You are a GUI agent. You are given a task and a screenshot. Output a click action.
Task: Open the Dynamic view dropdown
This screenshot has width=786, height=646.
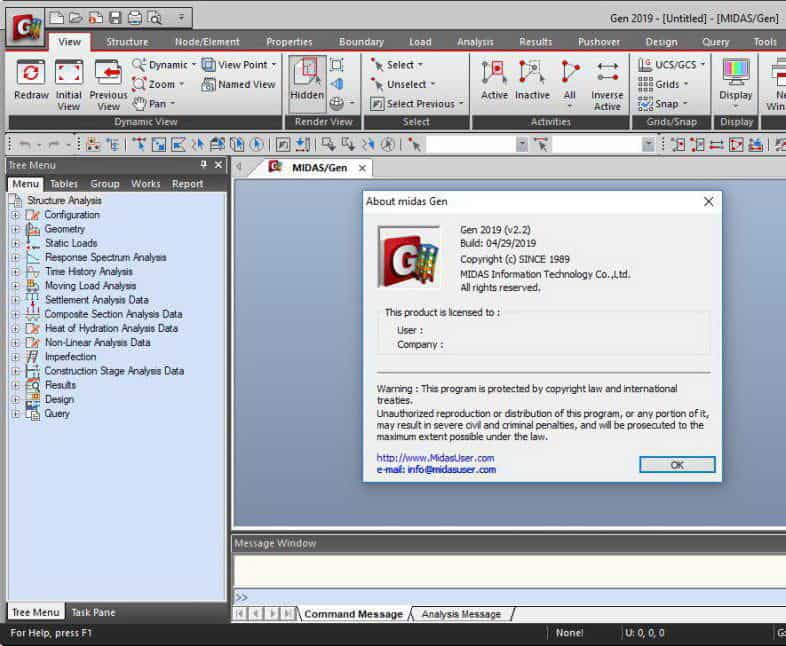(193, 65)
